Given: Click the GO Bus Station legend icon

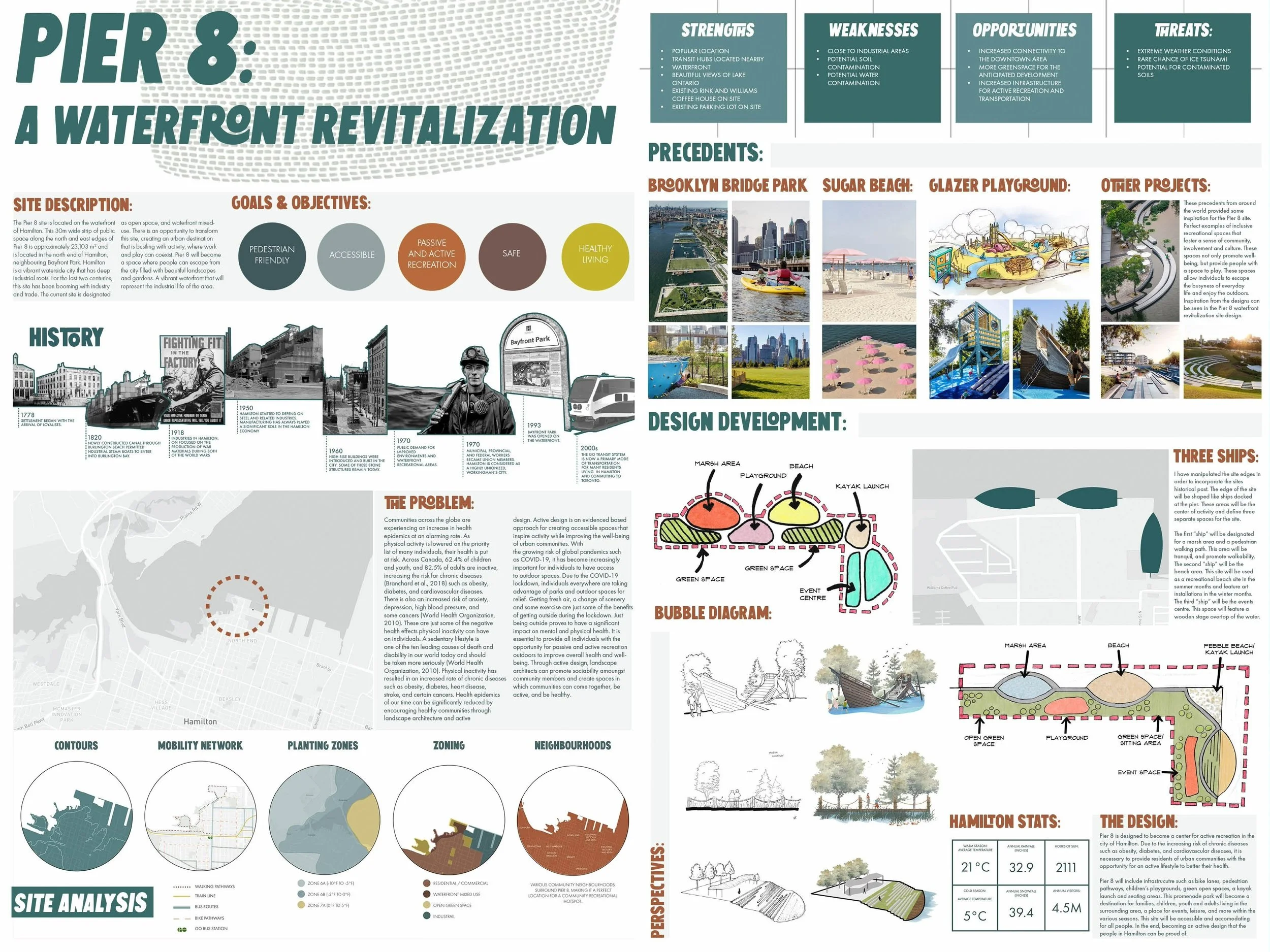Looking at the screenshot, I should point(181,929).
